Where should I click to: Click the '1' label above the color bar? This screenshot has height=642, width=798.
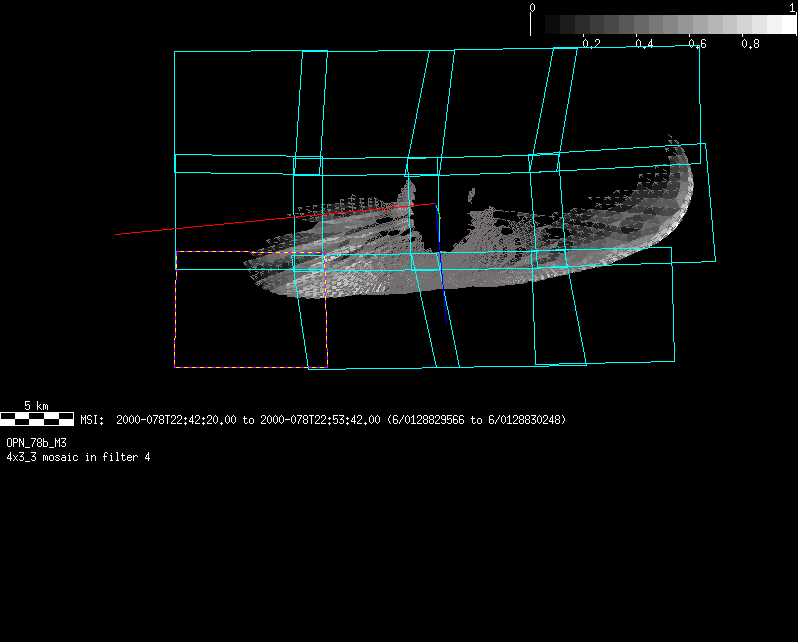pos(792,8)
